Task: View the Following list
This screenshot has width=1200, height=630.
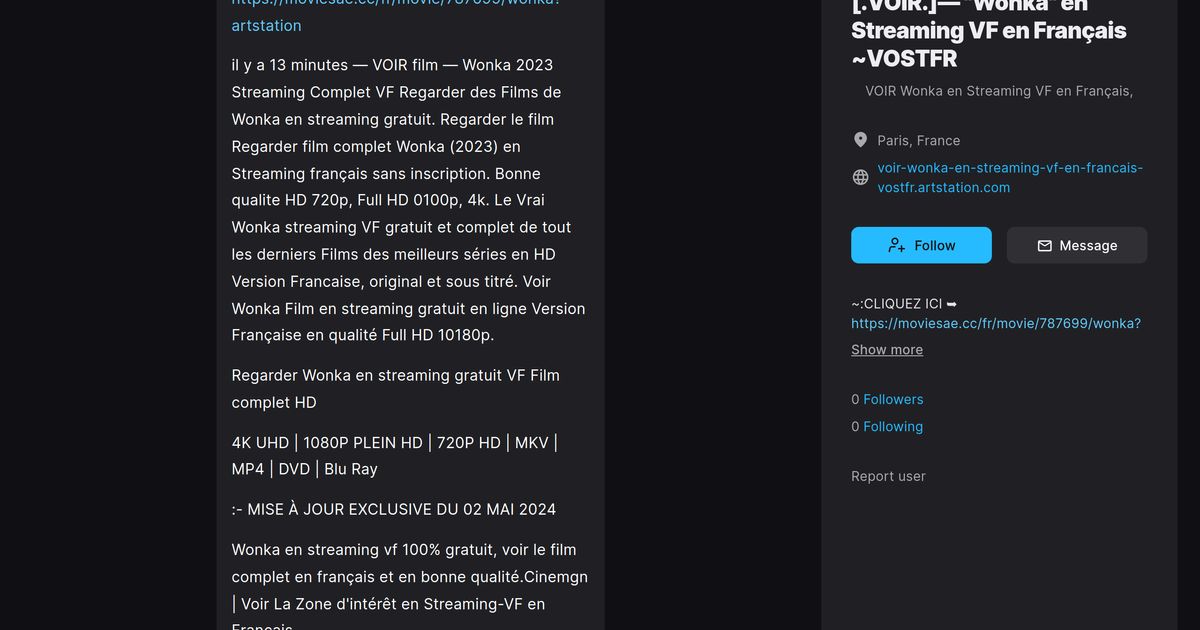Action: [892, 426]
